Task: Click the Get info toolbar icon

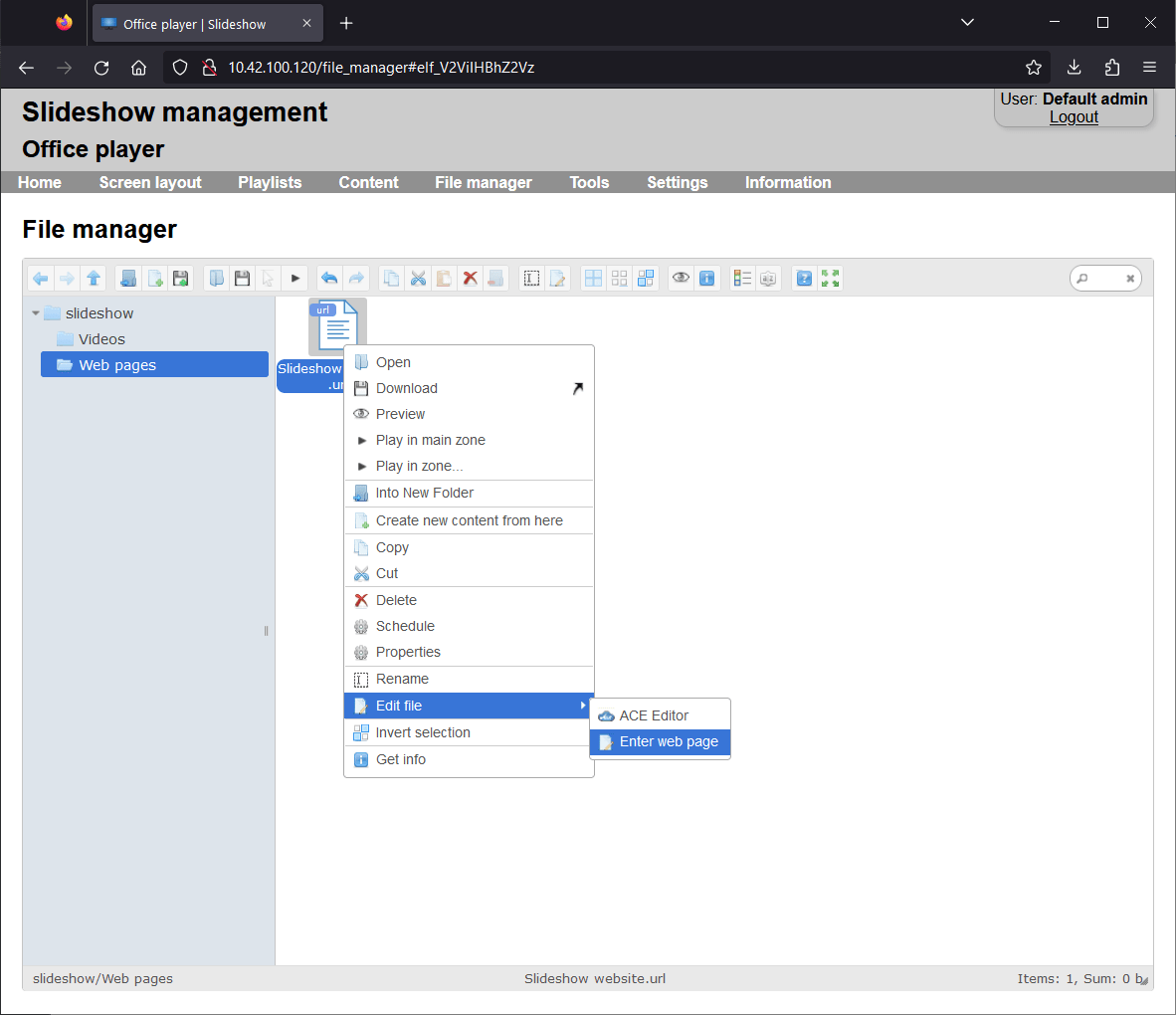Action: [707, 278]
